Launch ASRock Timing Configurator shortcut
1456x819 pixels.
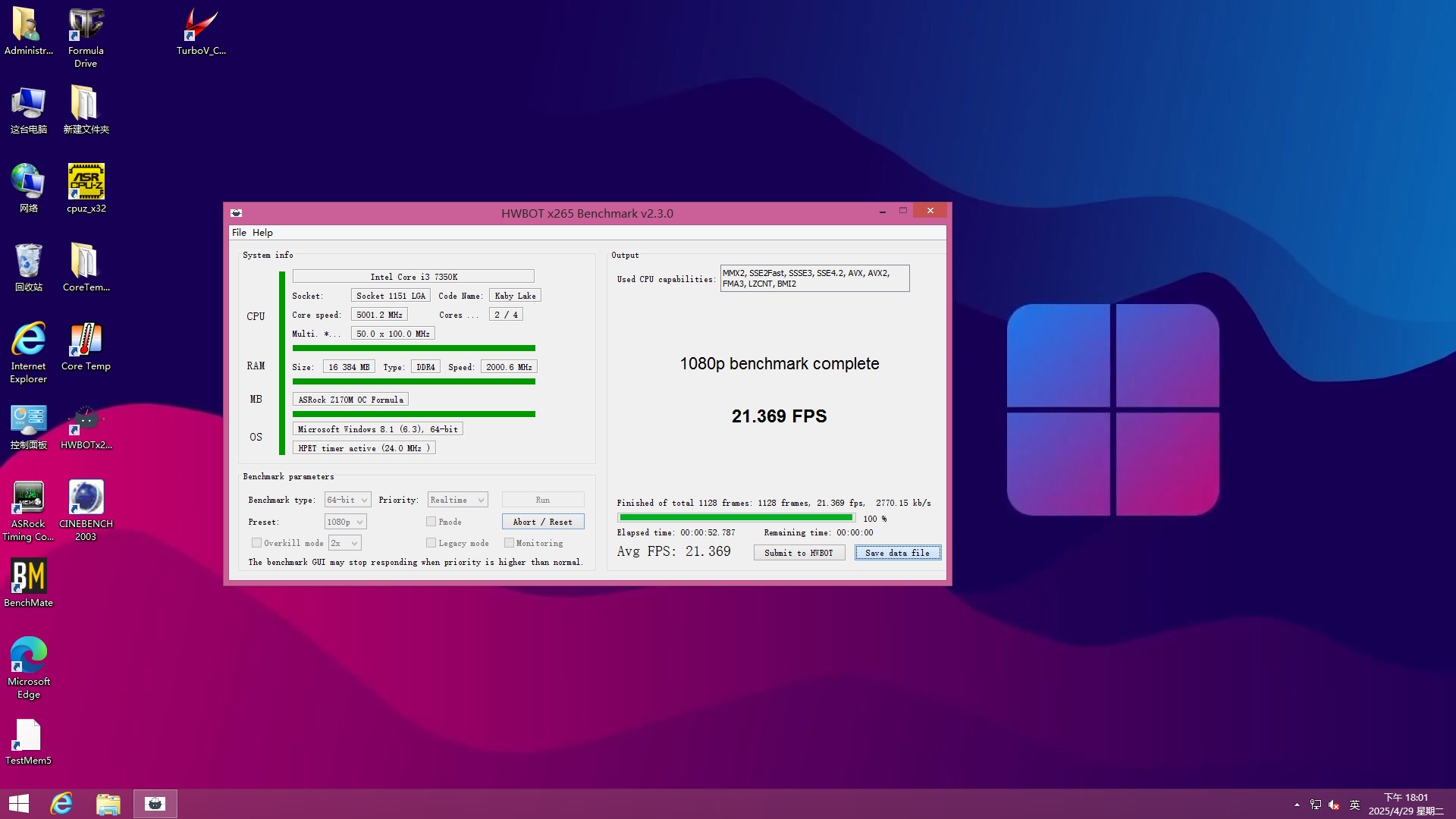coord(28,510)
